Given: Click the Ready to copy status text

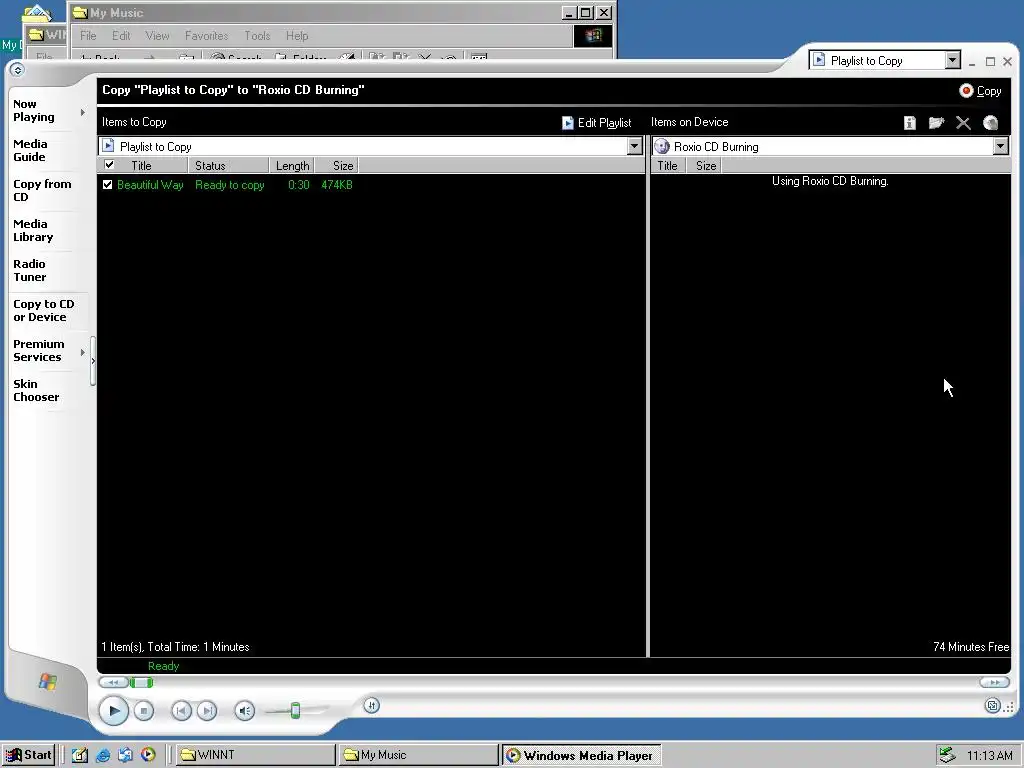Looking at the screenshot, I should point(229,185).
